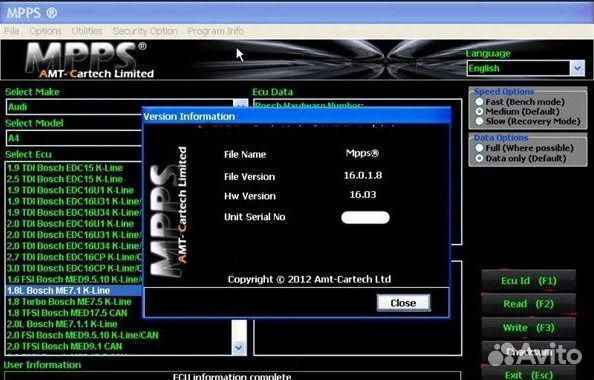
Task: Select 2.7 TDI Bosch EDC16CP entry
Action: click(x=74, y=257)
